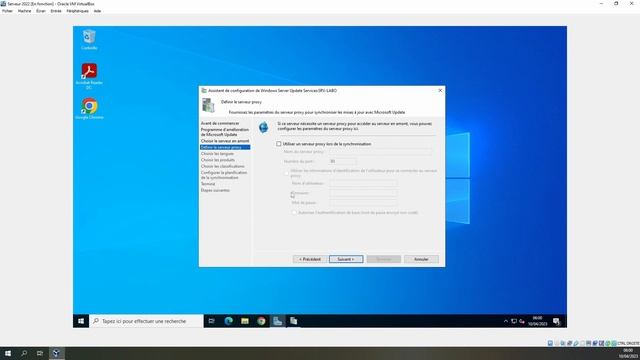Open the Périphériques menu
The image size is (640, 360).
pos(78,11)
